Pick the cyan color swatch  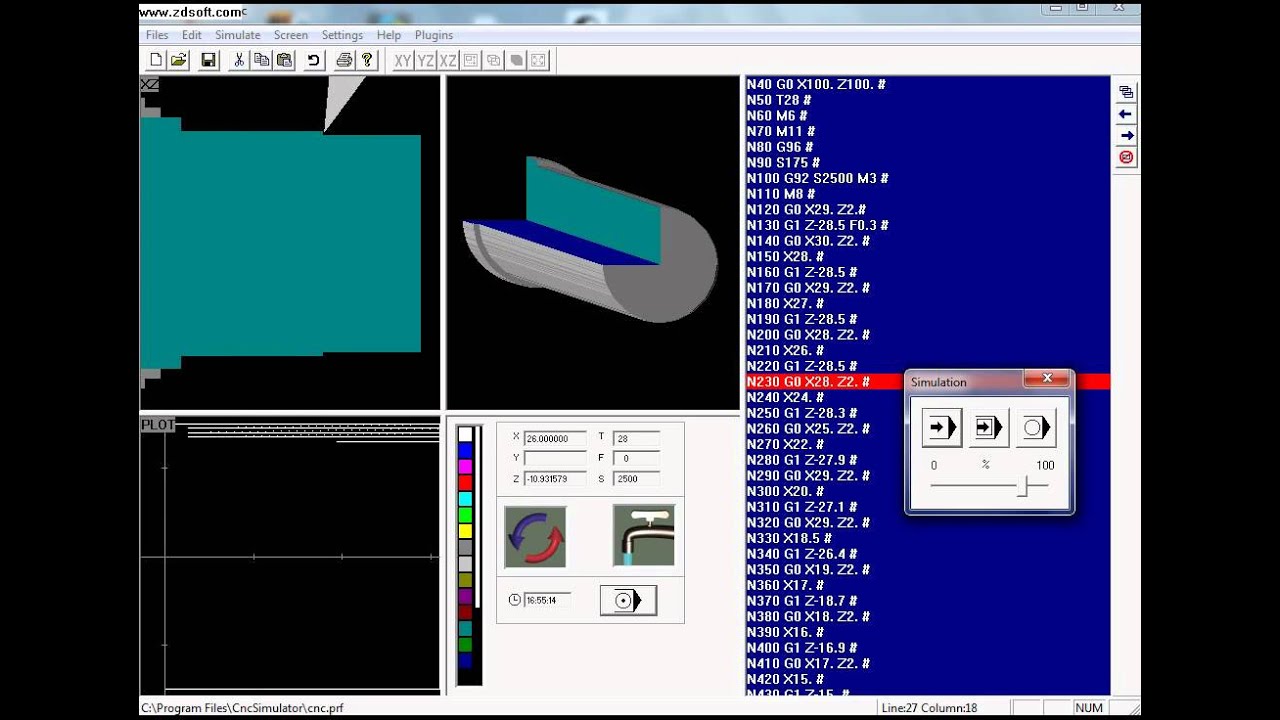pyautogui.click(x=465, y=499)
